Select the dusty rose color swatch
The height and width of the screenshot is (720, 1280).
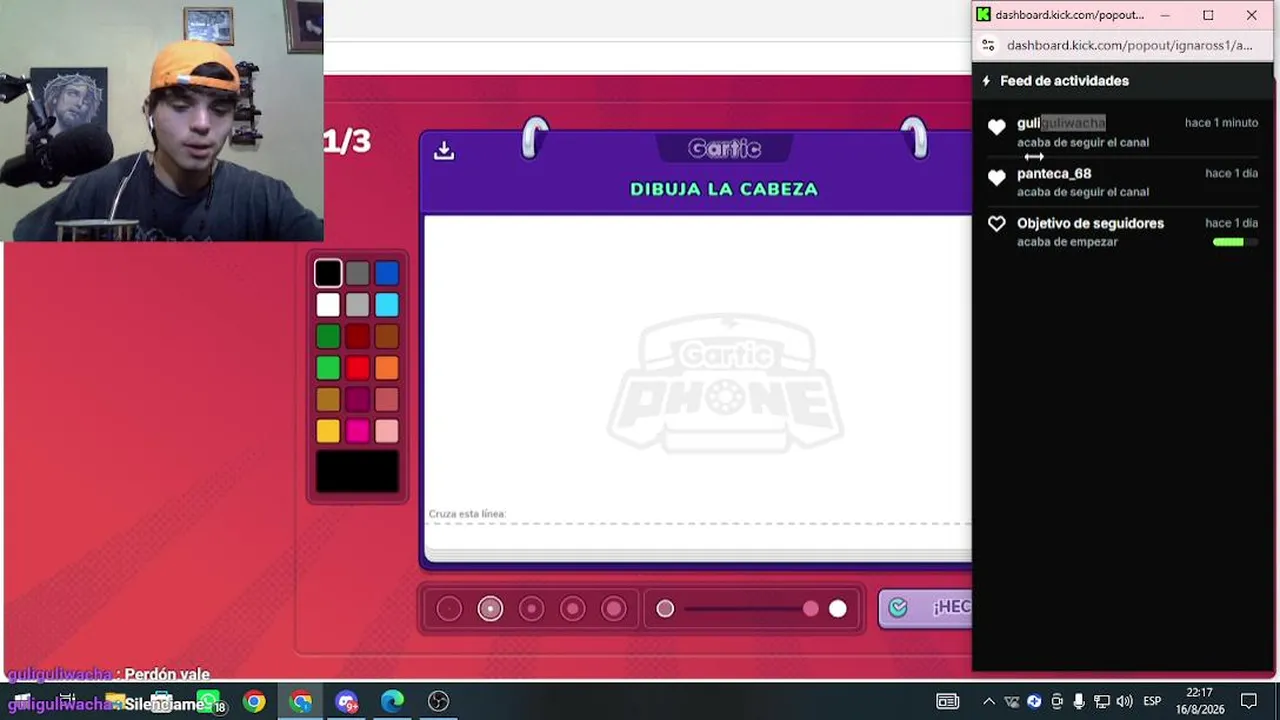(x=386, y=399)
